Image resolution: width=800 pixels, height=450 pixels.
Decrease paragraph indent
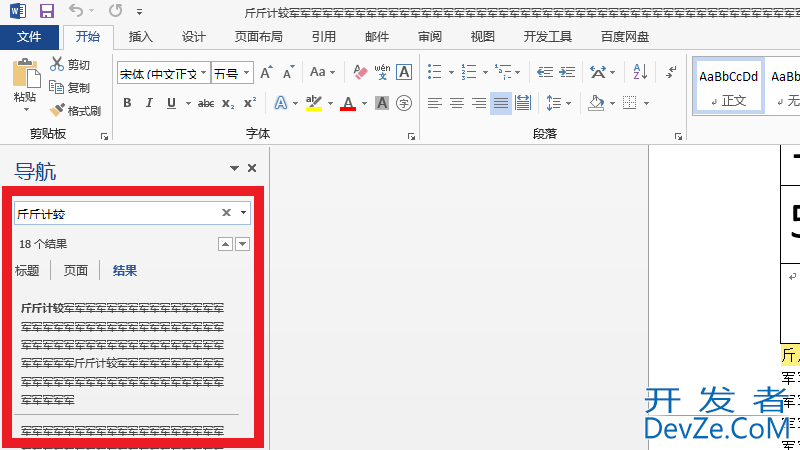click(544, 72)
